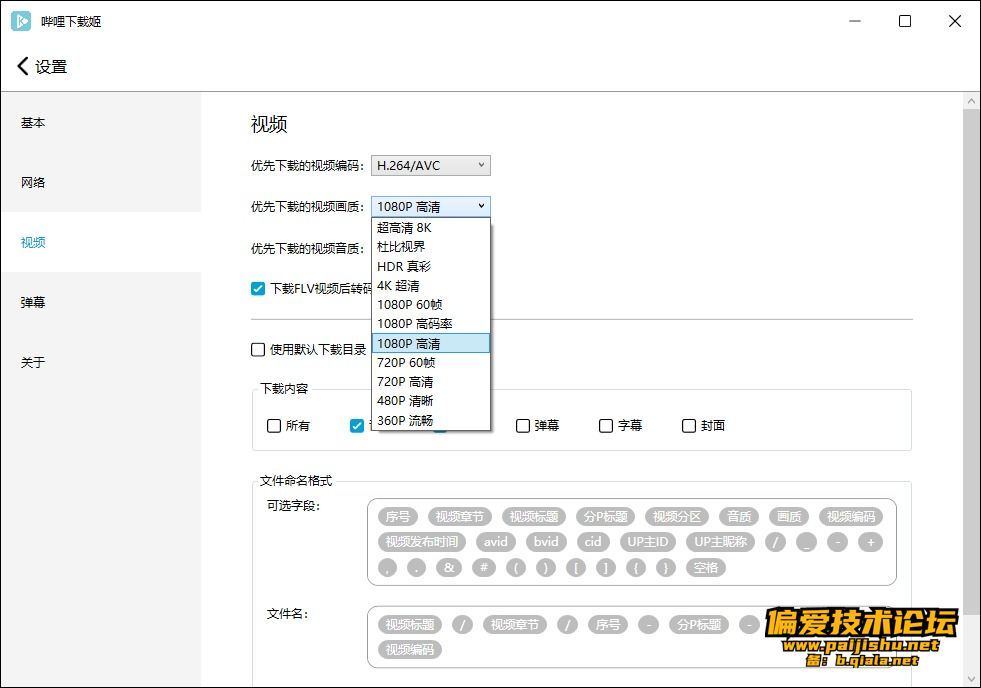Add 视频标题 tag from 可选字段
Viewport: 981px width, 688px height.
pos(534,517)
